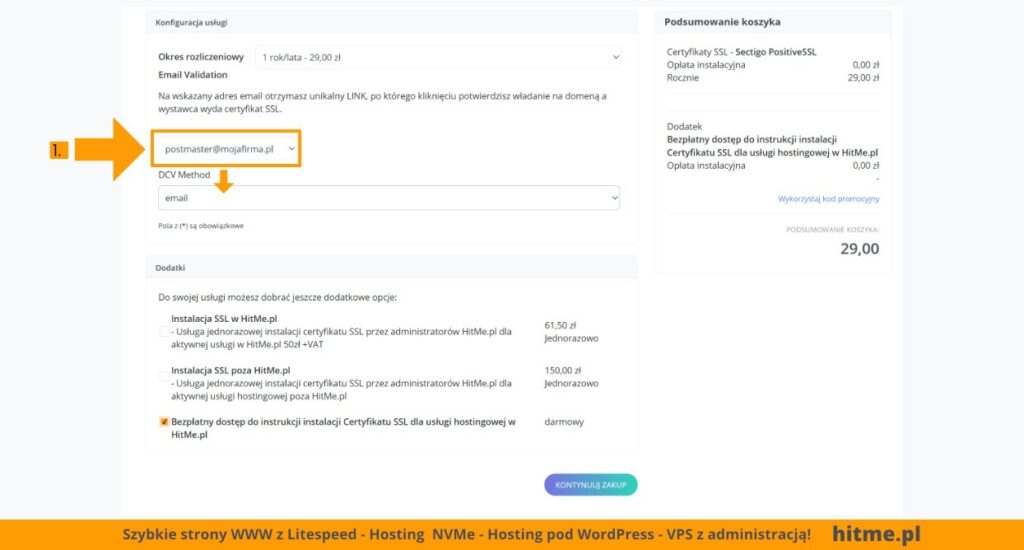This screenshot has width=1024, height=550.
Task: Expand the postmaster@mojafirma.pl email dropdown
Action: click(226, 149)
